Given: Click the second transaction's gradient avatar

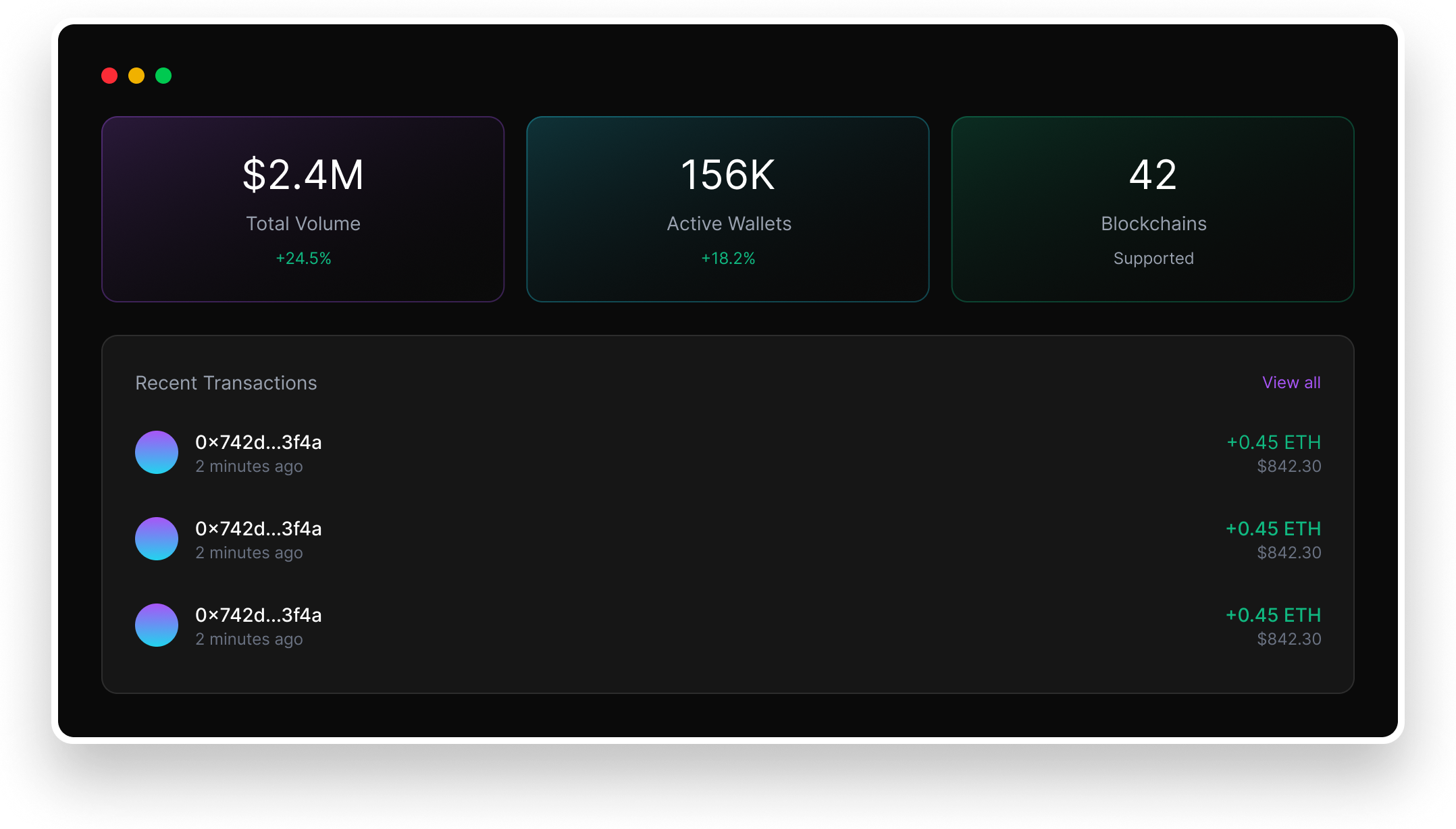Looking at the screenshot, I should coord(157,539).
